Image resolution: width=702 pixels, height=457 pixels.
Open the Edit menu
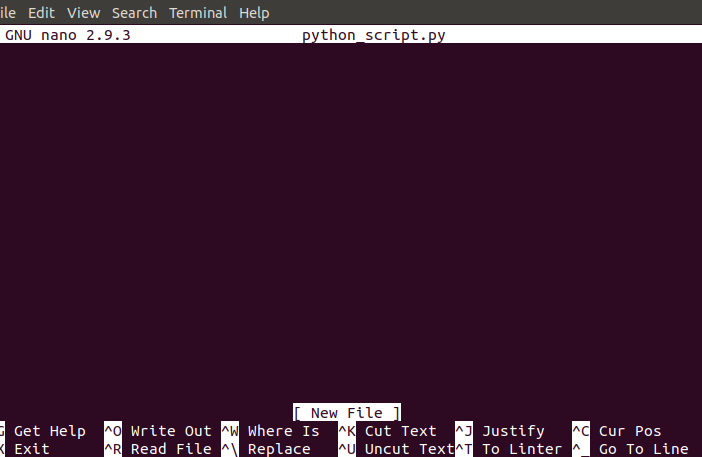[x=41, y=13]
